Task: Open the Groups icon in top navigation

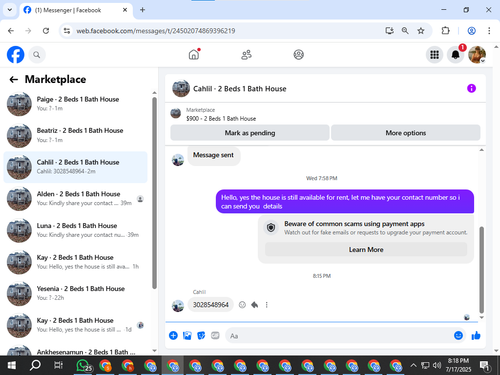Action: click(x=298, y=55)
